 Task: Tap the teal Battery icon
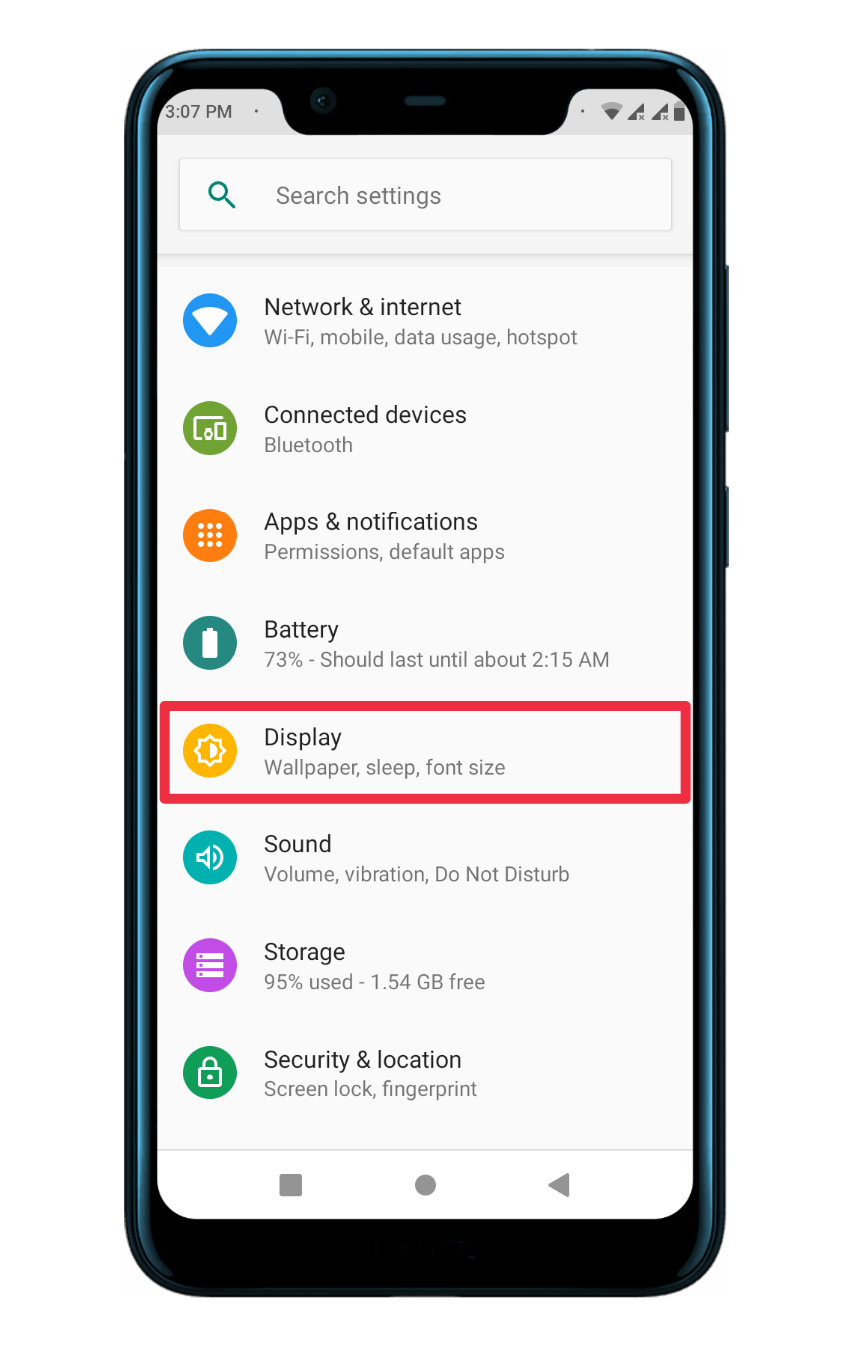tap(210, 643)
